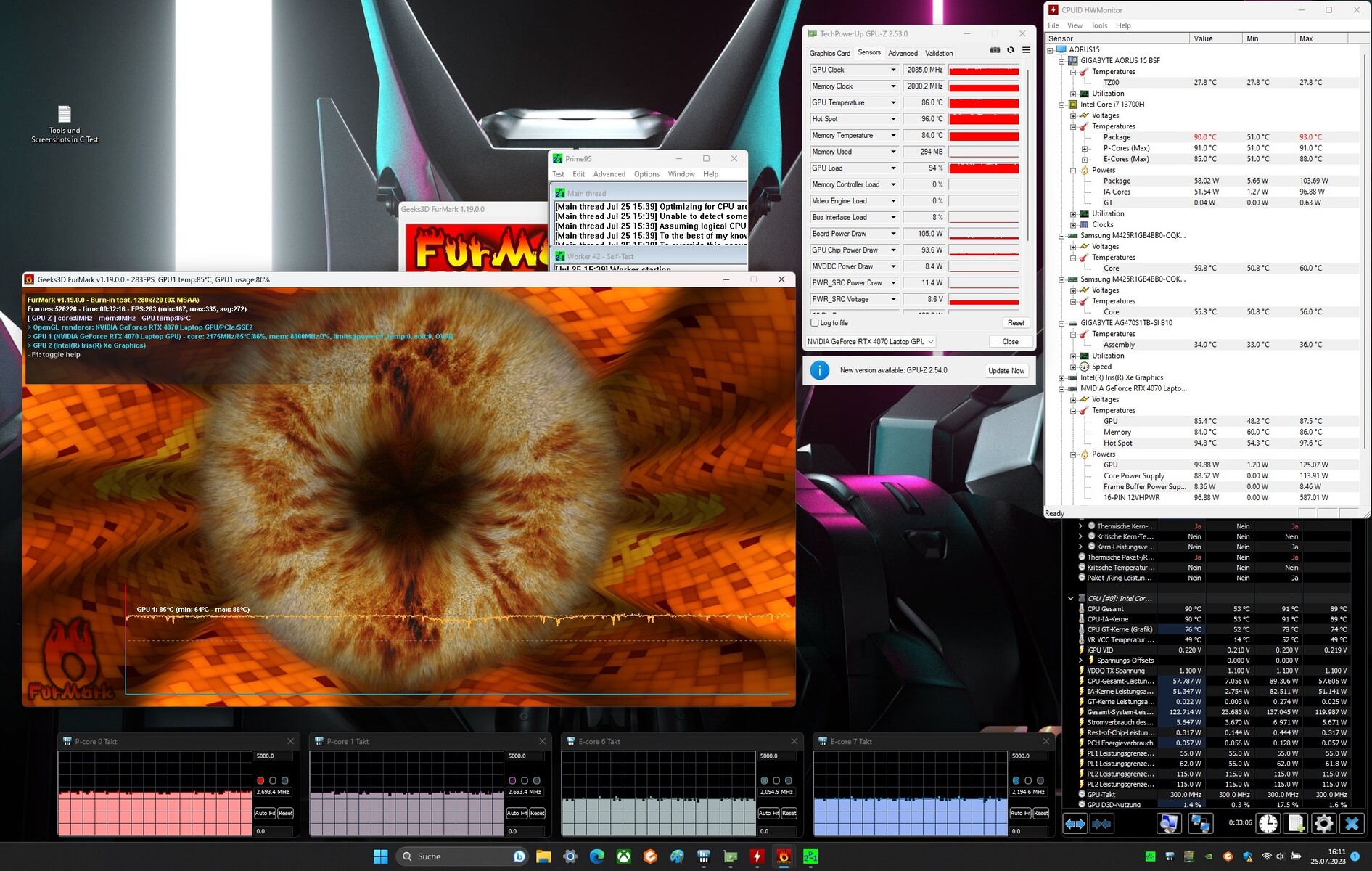Open HWiNFO monitor with magnifier icon
This screenshot has width=1372, height=871.
(x=1169, y=824)
